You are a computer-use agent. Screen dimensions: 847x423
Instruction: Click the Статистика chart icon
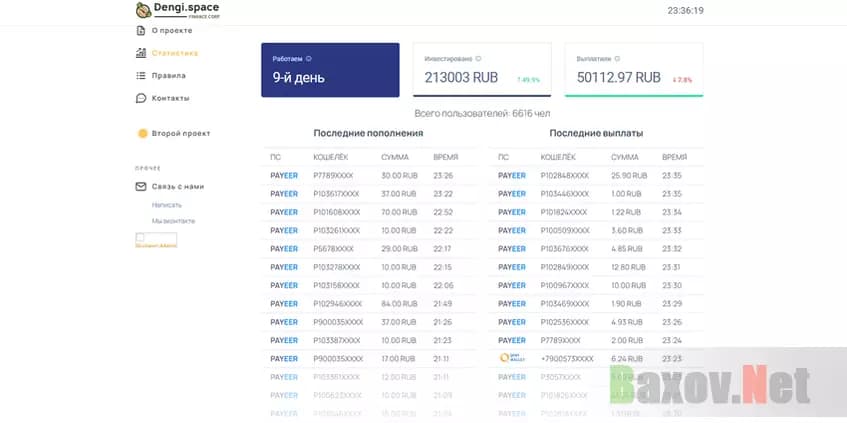point(141,53)
